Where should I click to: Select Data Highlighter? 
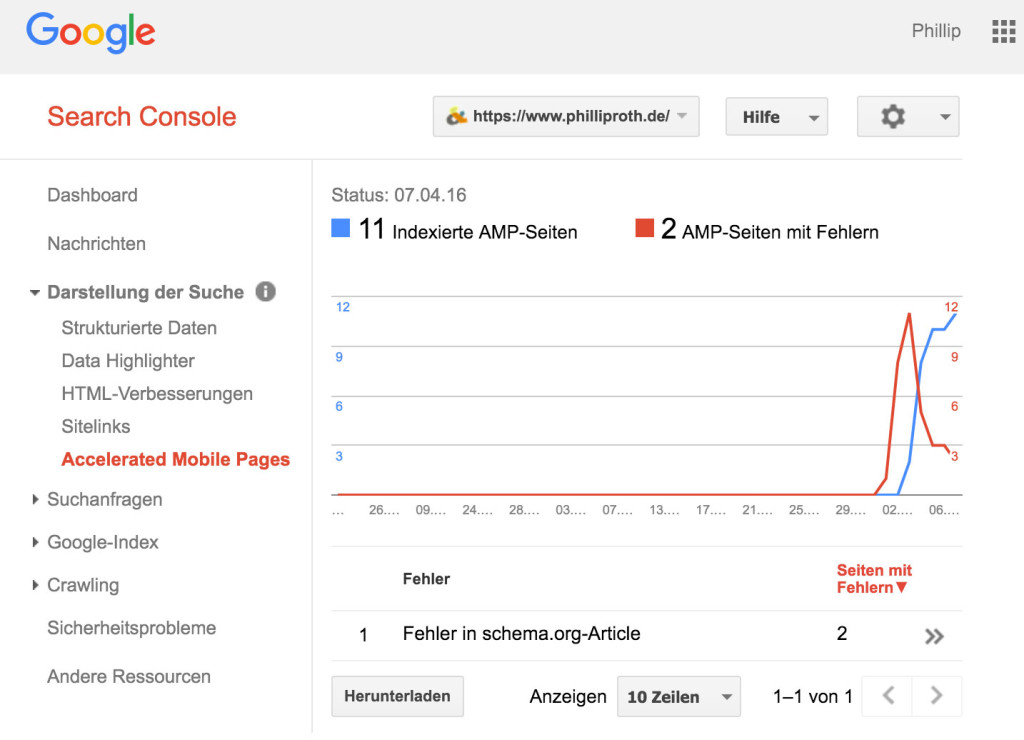click(128, 361)
